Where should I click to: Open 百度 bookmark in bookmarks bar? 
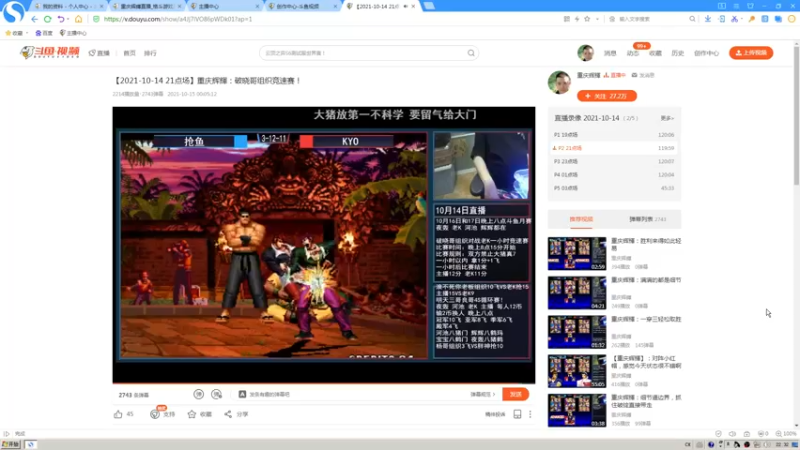coord(44,33)
